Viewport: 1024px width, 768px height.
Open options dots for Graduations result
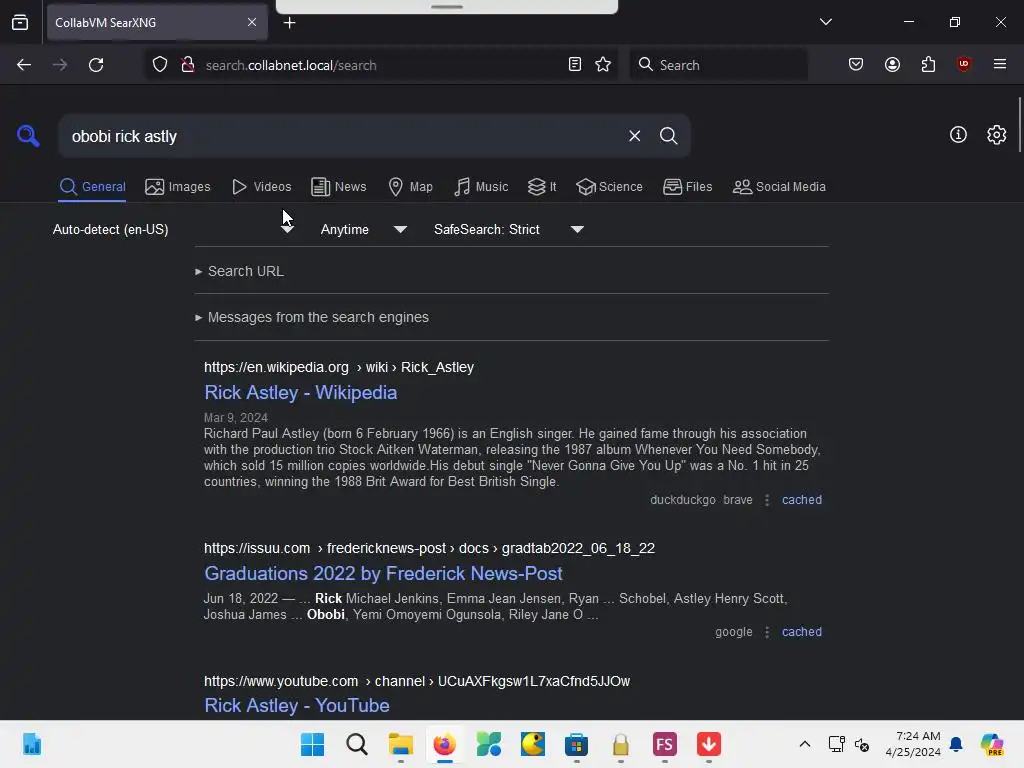pos(767,632)
